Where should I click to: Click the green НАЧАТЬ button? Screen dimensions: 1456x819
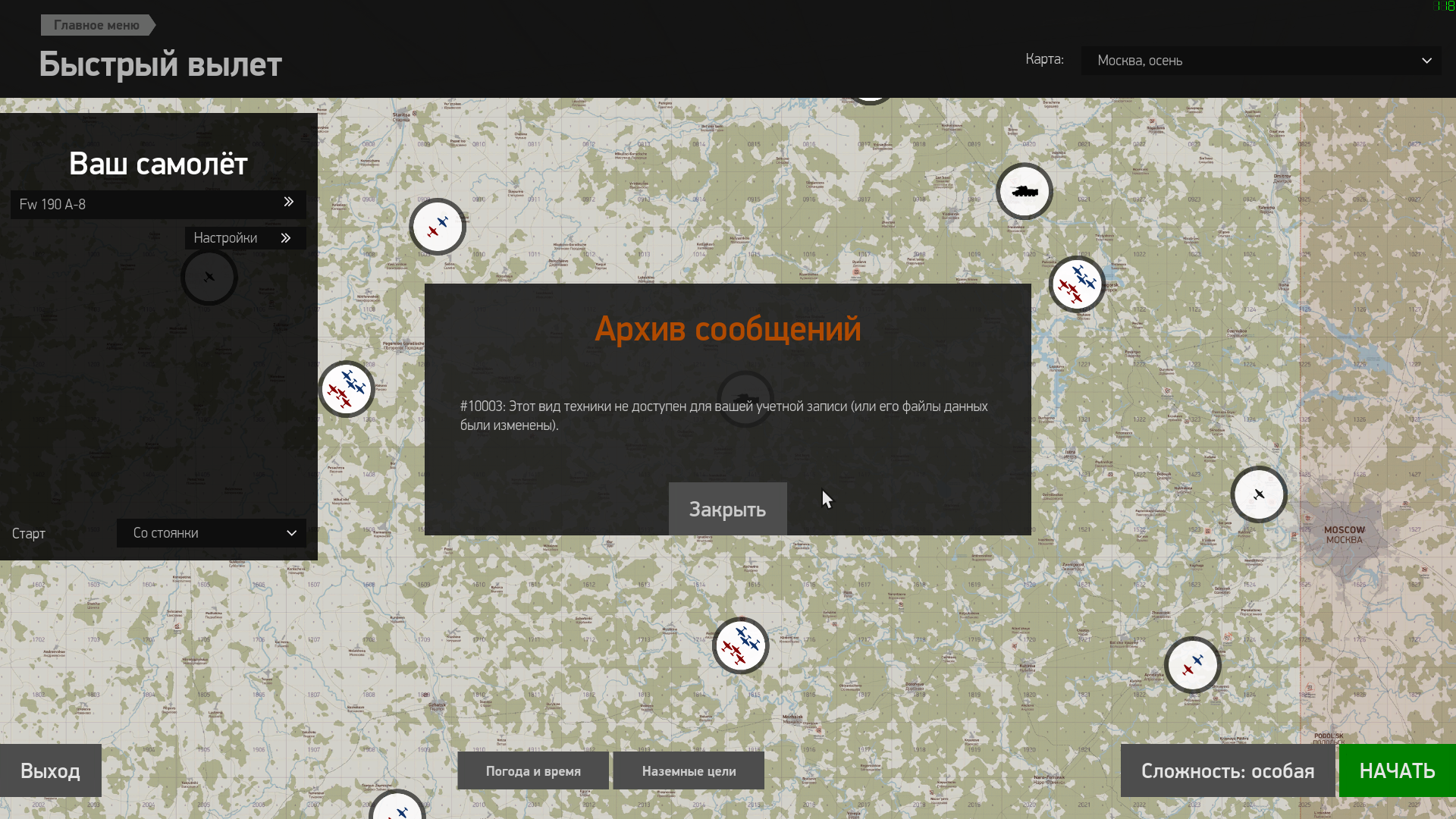pos(1397,771)
